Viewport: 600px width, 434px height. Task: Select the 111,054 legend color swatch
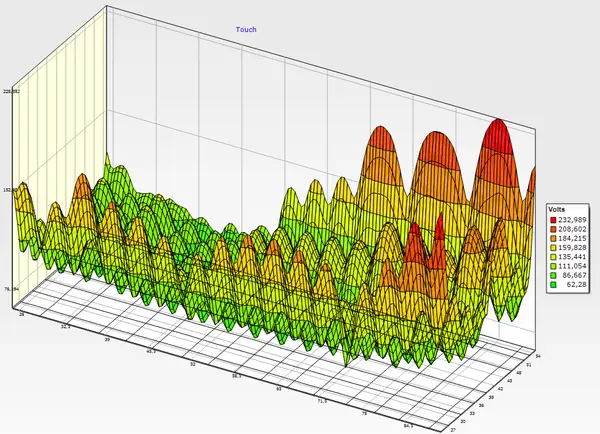[553, 266]
